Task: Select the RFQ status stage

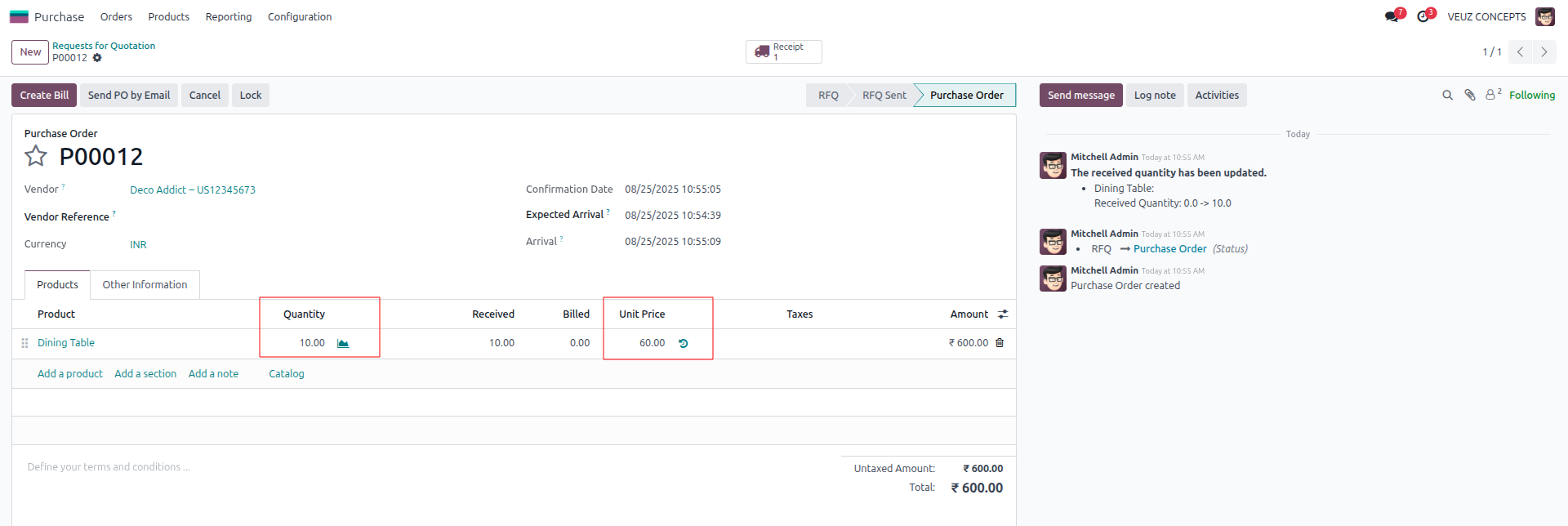Action: click(828, 96)
